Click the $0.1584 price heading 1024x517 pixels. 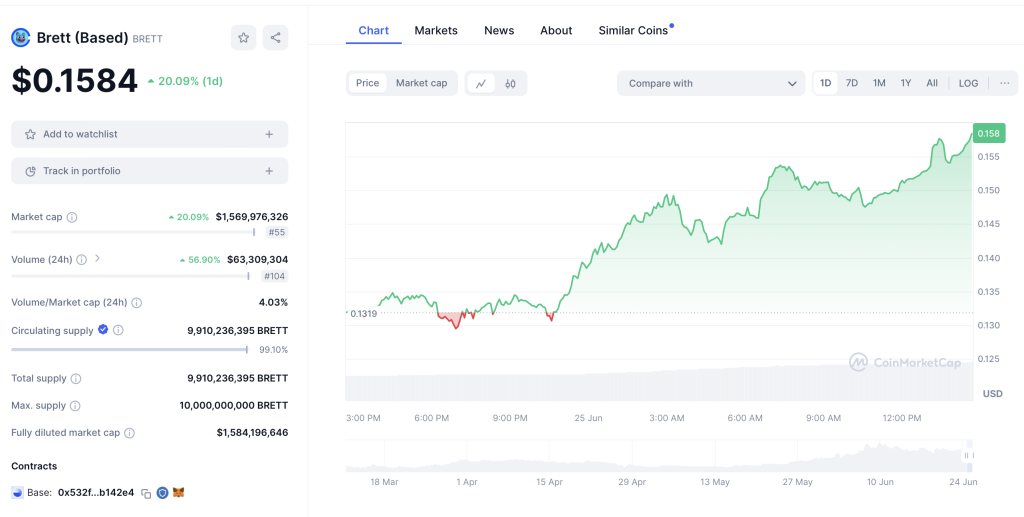click(x=74, y=81)
